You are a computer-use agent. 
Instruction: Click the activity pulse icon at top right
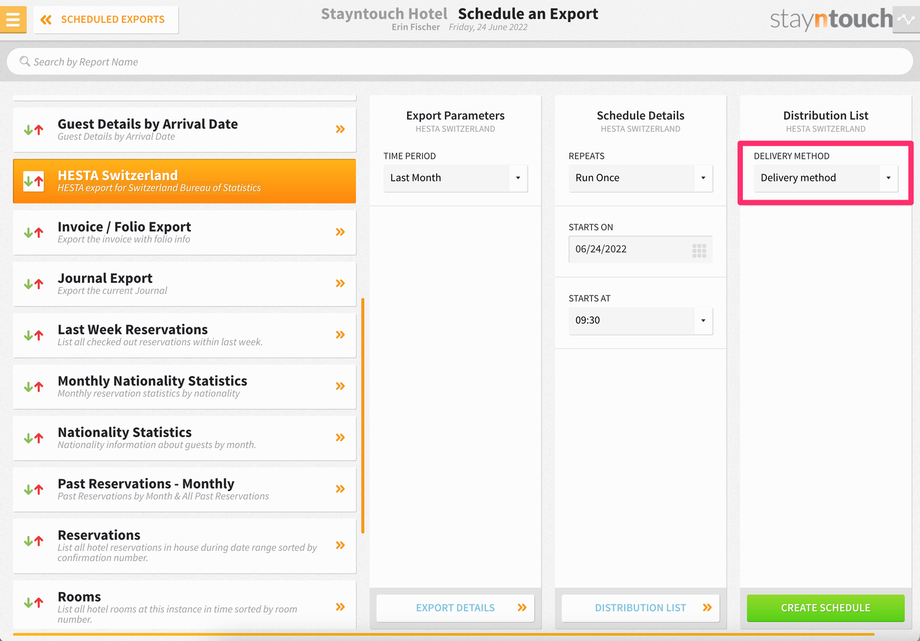pos(906,19)
